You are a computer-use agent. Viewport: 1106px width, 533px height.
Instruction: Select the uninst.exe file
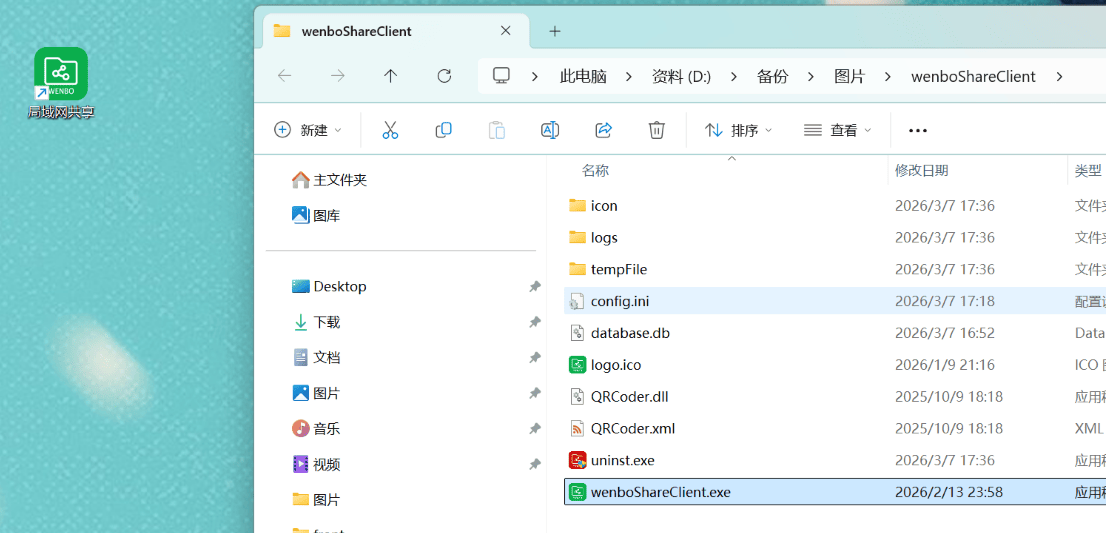pos(622,461)
